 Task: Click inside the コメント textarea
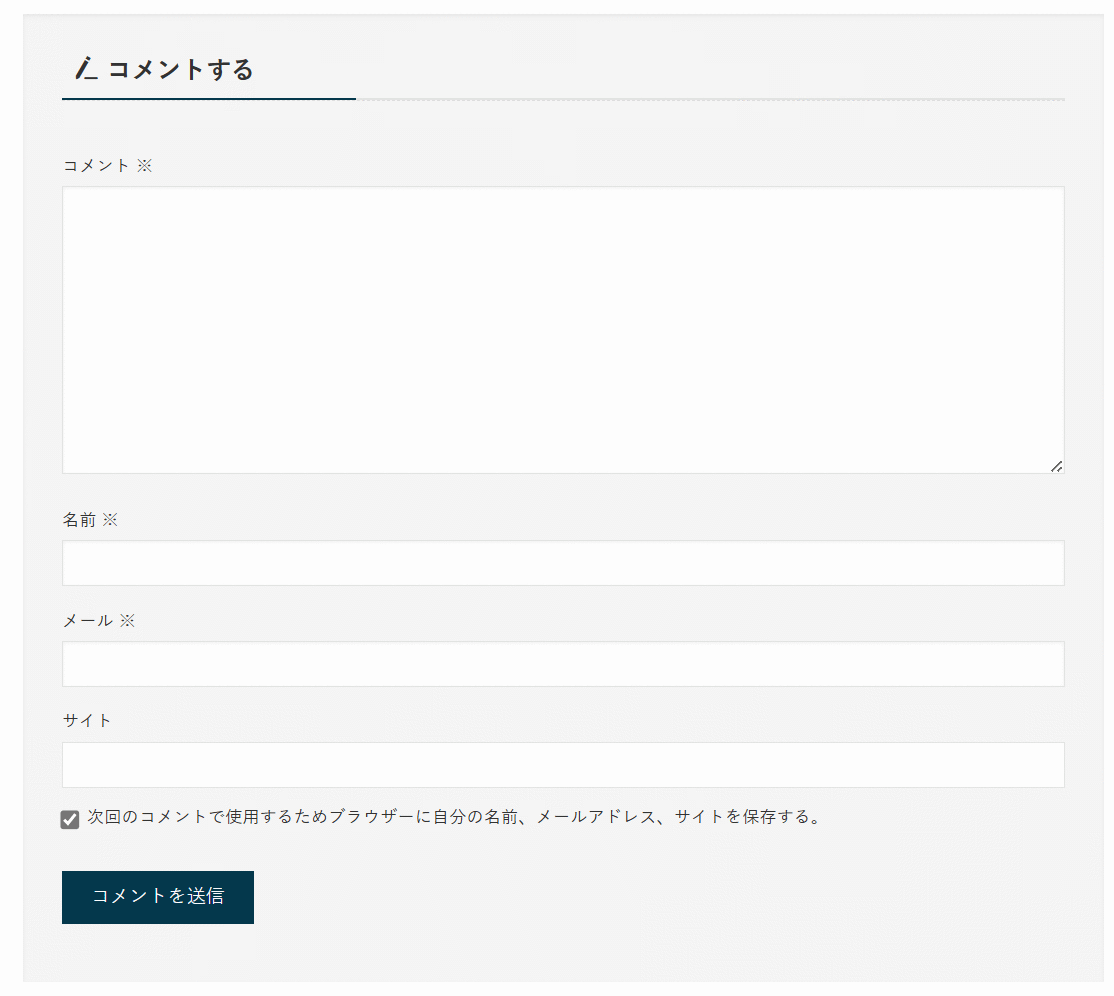[x=563, y=328]
